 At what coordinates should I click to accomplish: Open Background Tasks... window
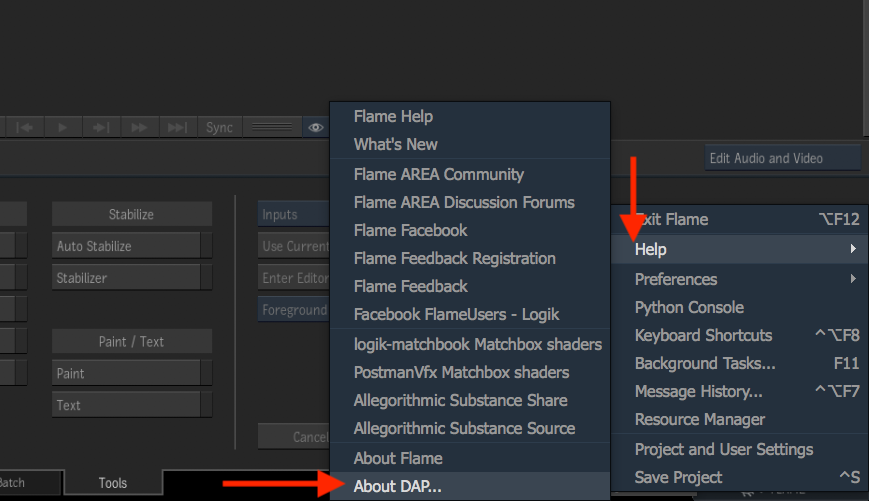[740, 364]
